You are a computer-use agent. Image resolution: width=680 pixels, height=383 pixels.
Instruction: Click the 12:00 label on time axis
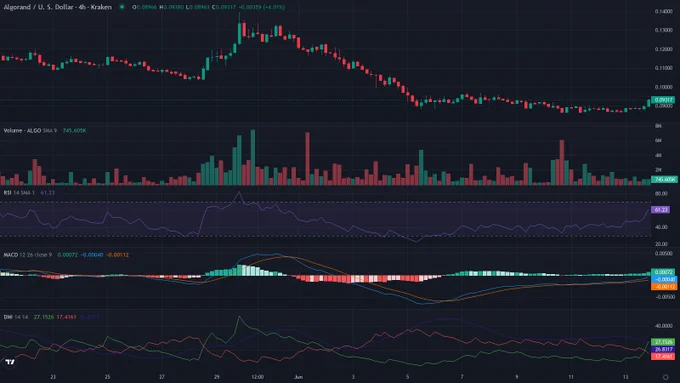[x=257, y=377]
